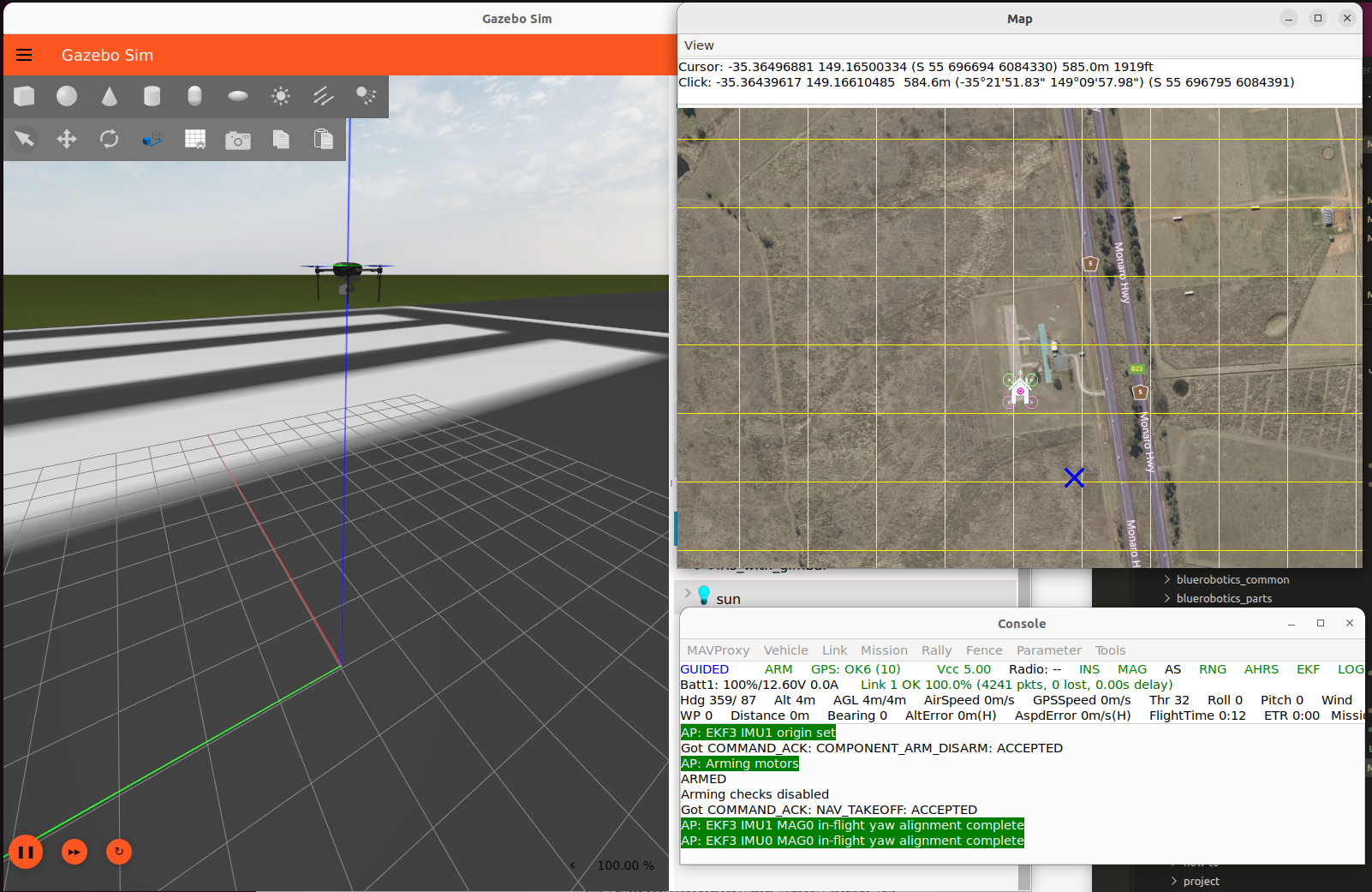Toggle the grid config icon
1372x892 pixels.
click(x=195, y=139)
